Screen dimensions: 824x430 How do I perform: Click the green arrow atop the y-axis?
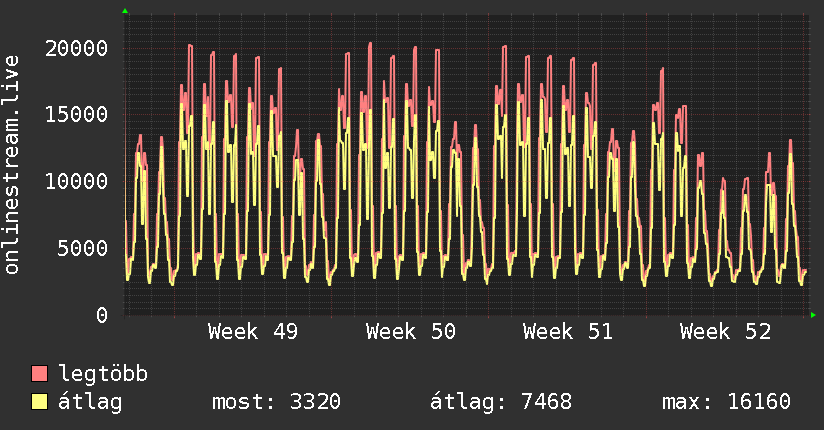point(125,11)
